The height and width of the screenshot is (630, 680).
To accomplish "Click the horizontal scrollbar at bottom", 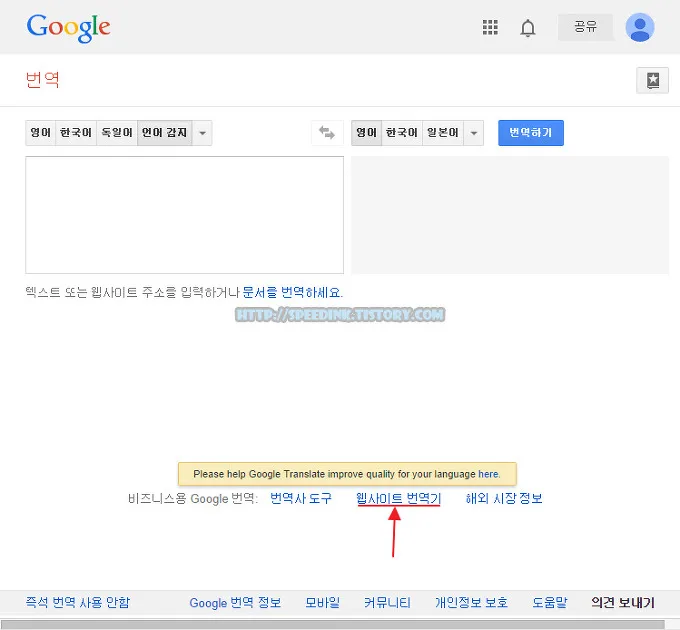I will [x=332, y=624].
